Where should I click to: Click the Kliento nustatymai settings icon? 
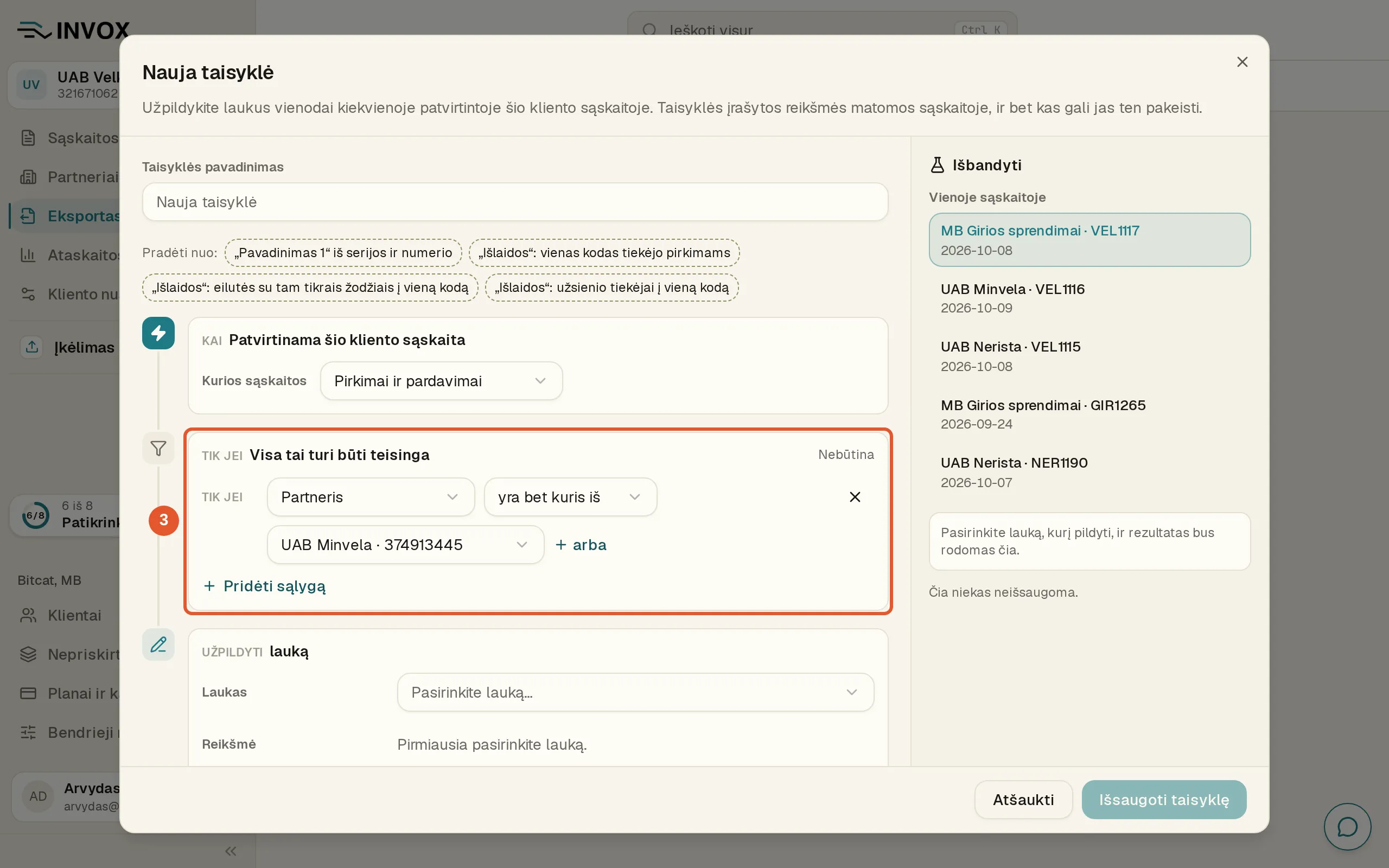[x=28, y=294]
